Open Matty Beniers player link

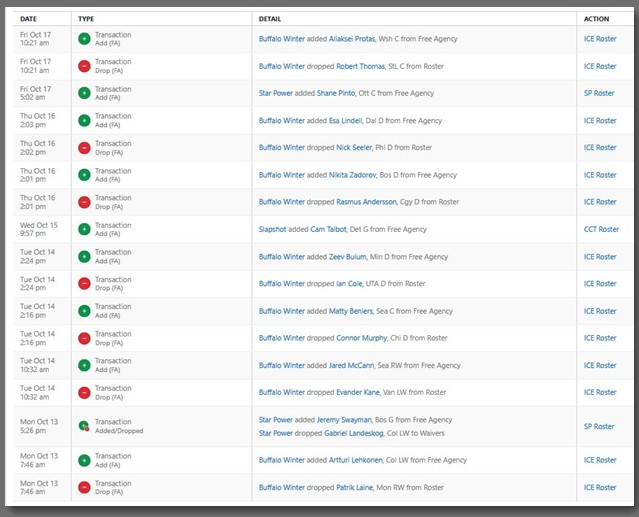tap(354, 311)
